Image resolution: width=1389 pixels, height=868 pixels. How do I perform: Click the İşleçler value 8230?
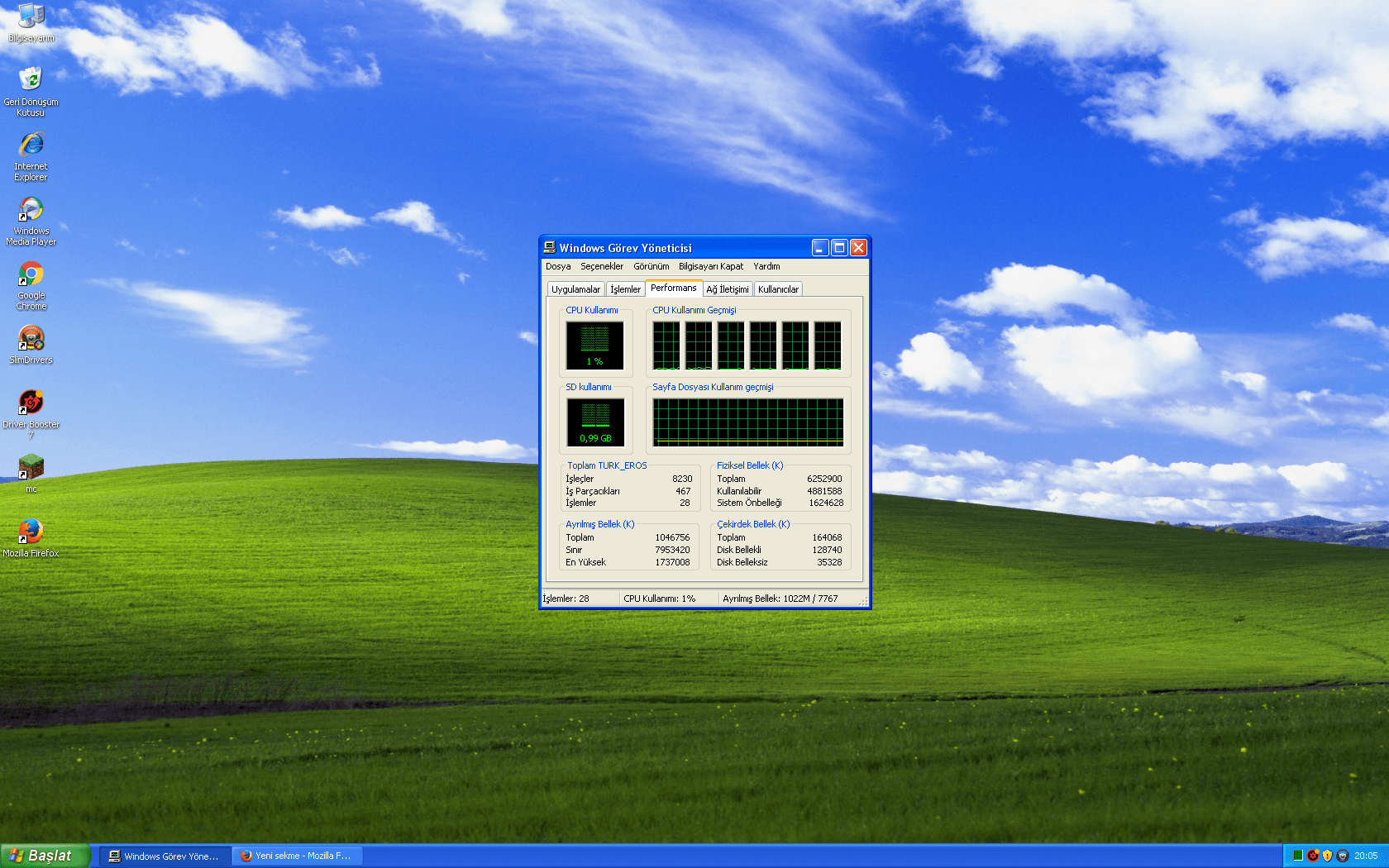pyautogui.click(x=682, y=479)
